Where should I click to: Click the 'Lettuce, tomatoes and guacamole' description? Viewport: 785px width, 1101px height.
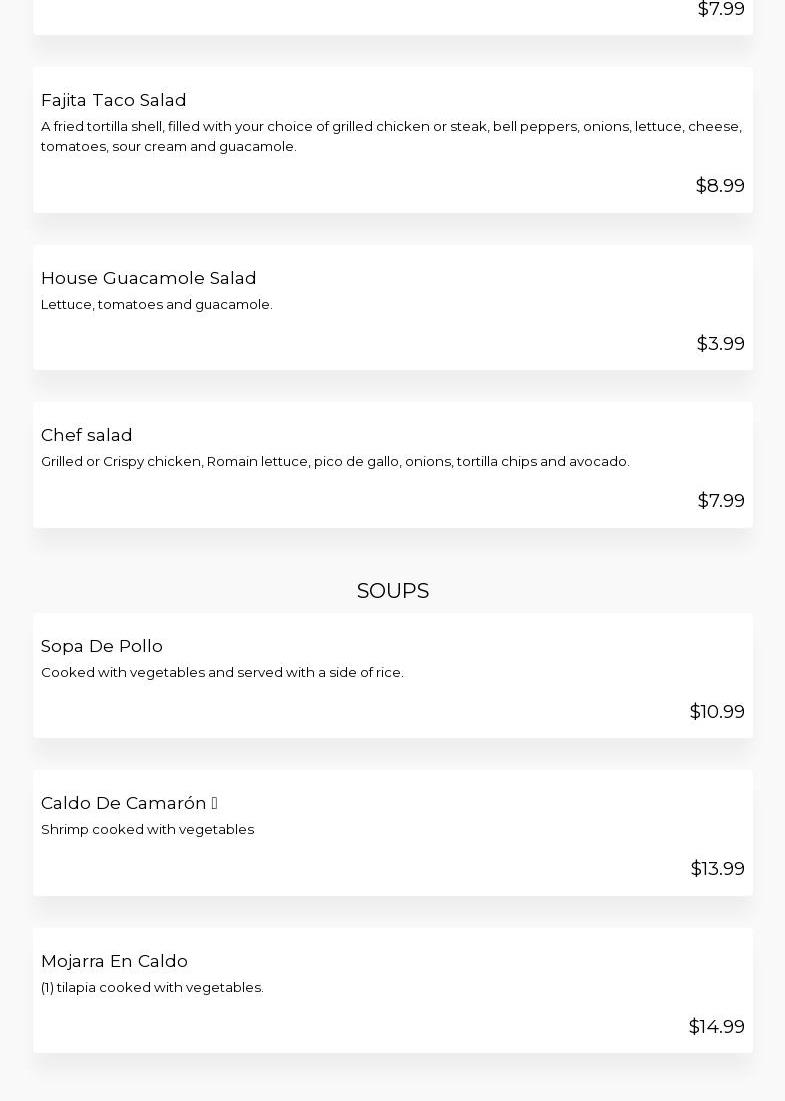[156, 304]
